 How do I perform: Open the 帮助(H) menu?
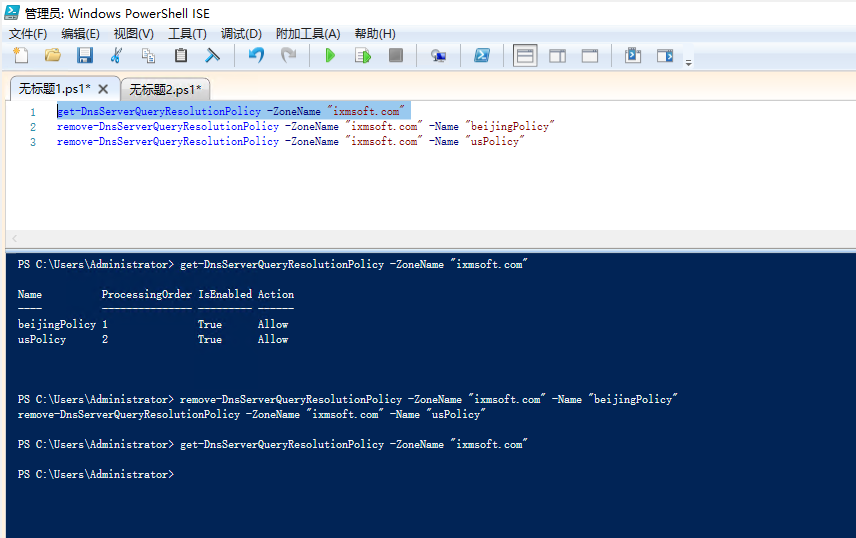point(375,34)
